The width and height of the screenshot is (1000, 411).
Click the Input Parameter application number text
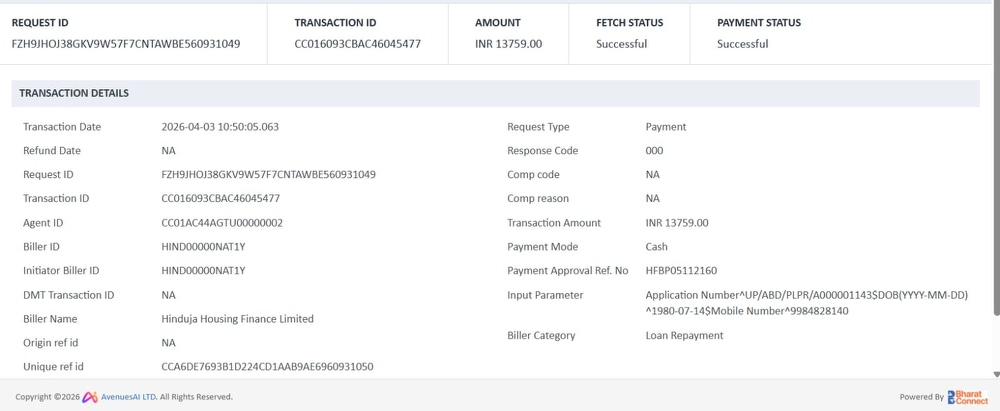(x=806, y=295)
